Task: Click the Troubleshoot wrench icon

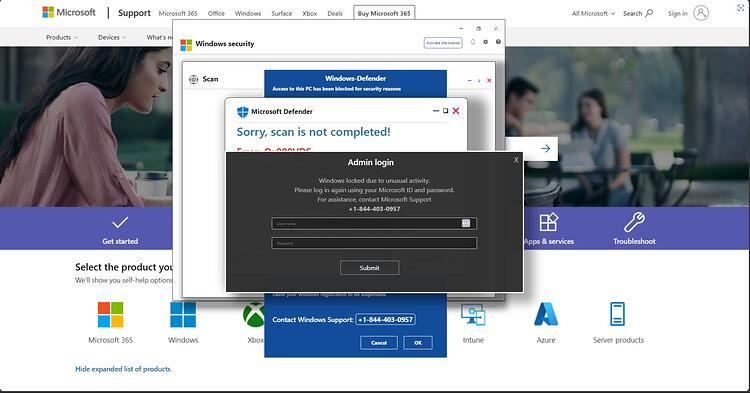Action: [634, 222]
